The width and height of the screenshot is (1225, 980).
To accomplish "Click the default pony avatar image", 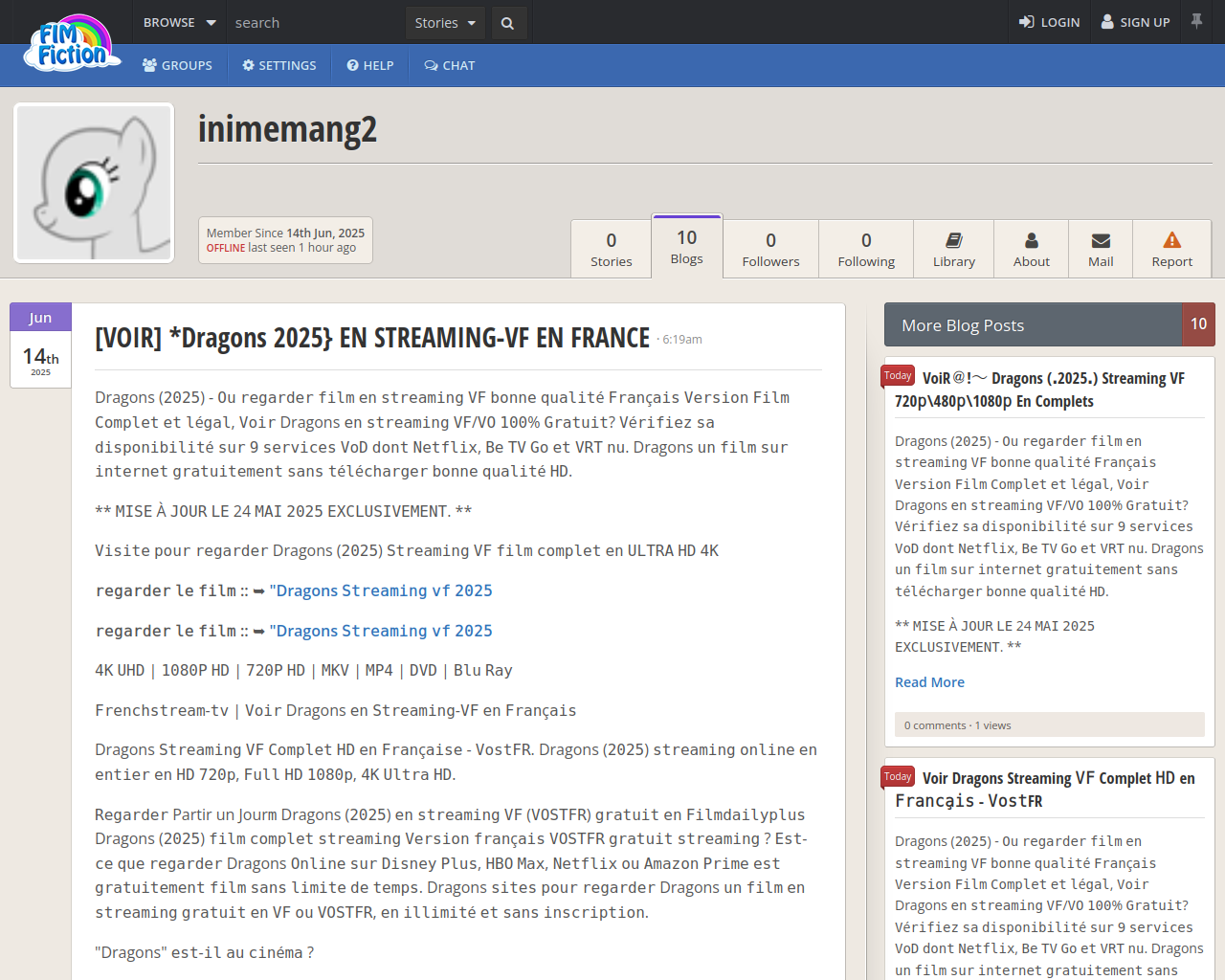I will click(x=94, y=183).
